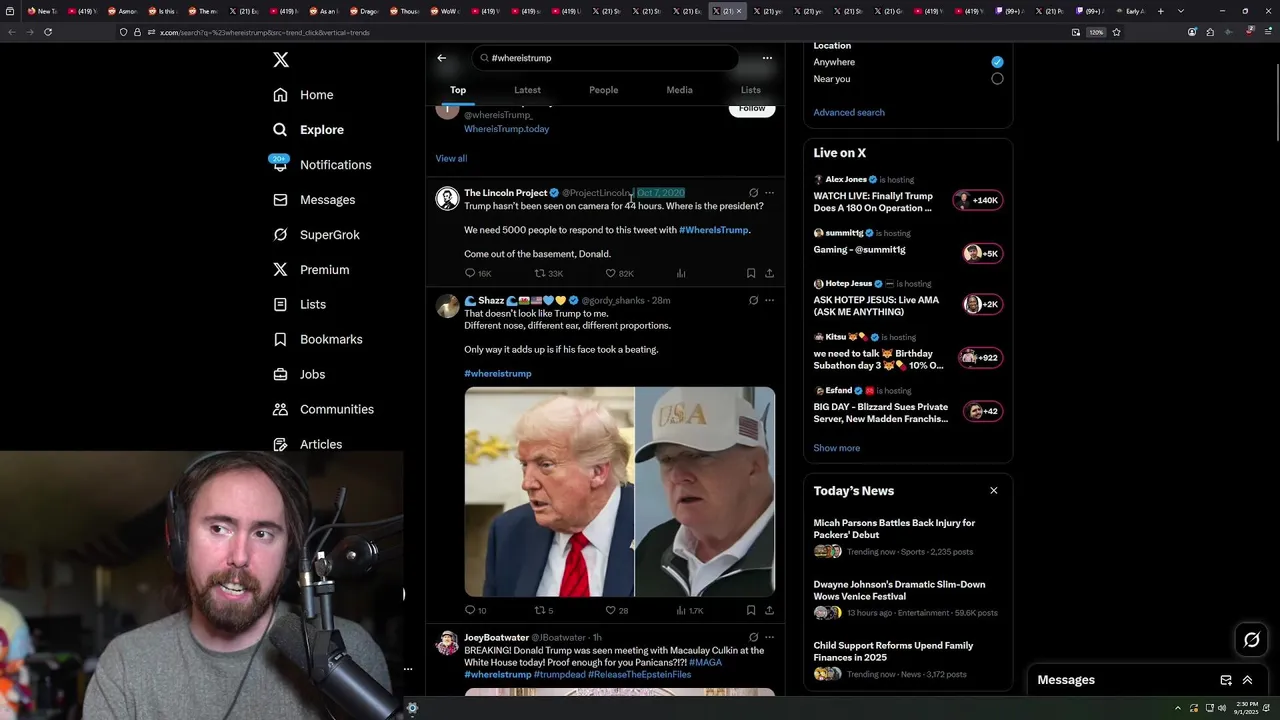The height and width of the screenshot is (720, 1280).
Task: Reply to the Lincoln Project tweet
Action: point(470,273)
